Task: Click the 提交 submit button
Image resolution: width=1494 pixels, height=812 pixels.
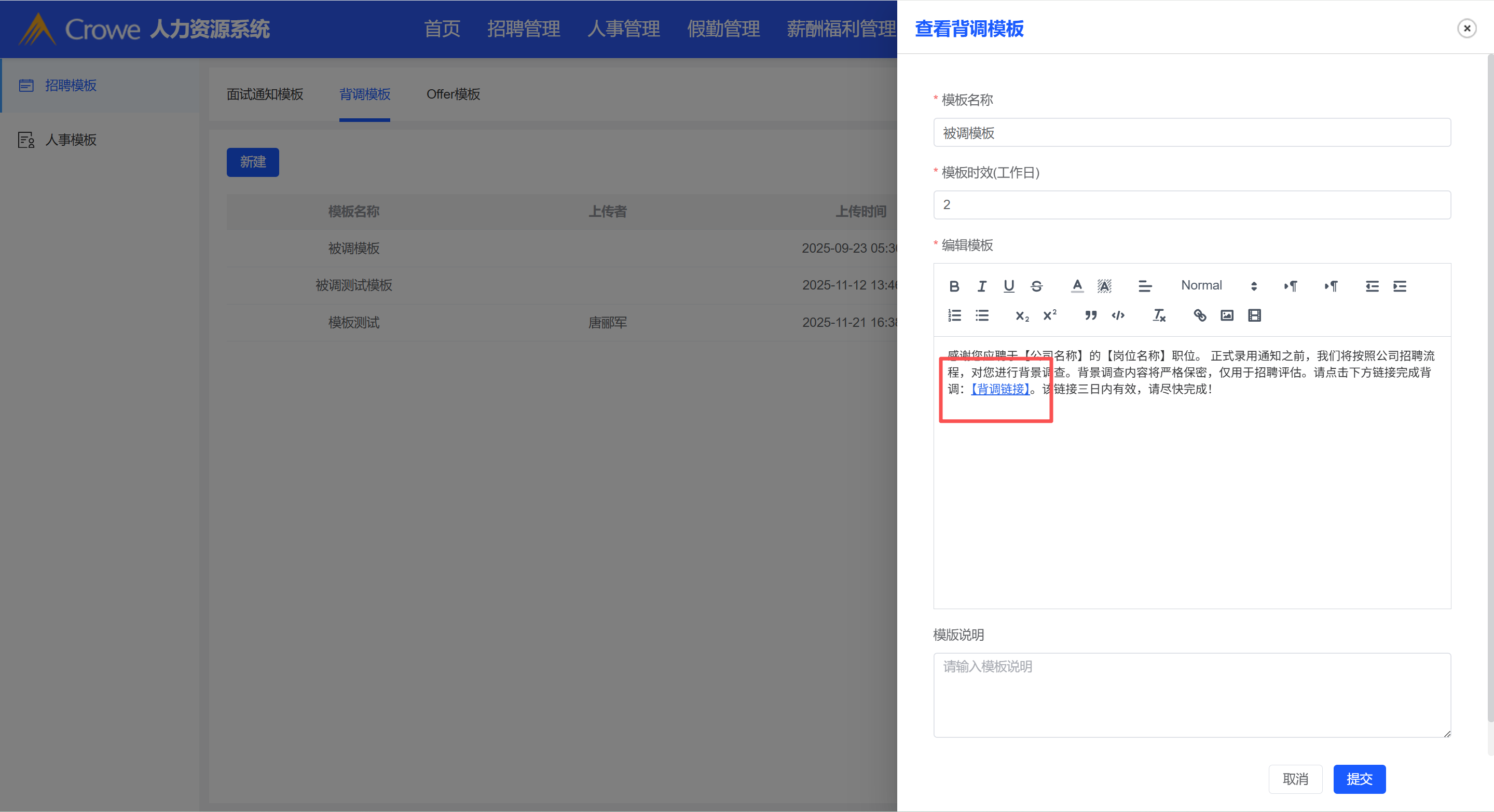Action: pos(1359,779)
